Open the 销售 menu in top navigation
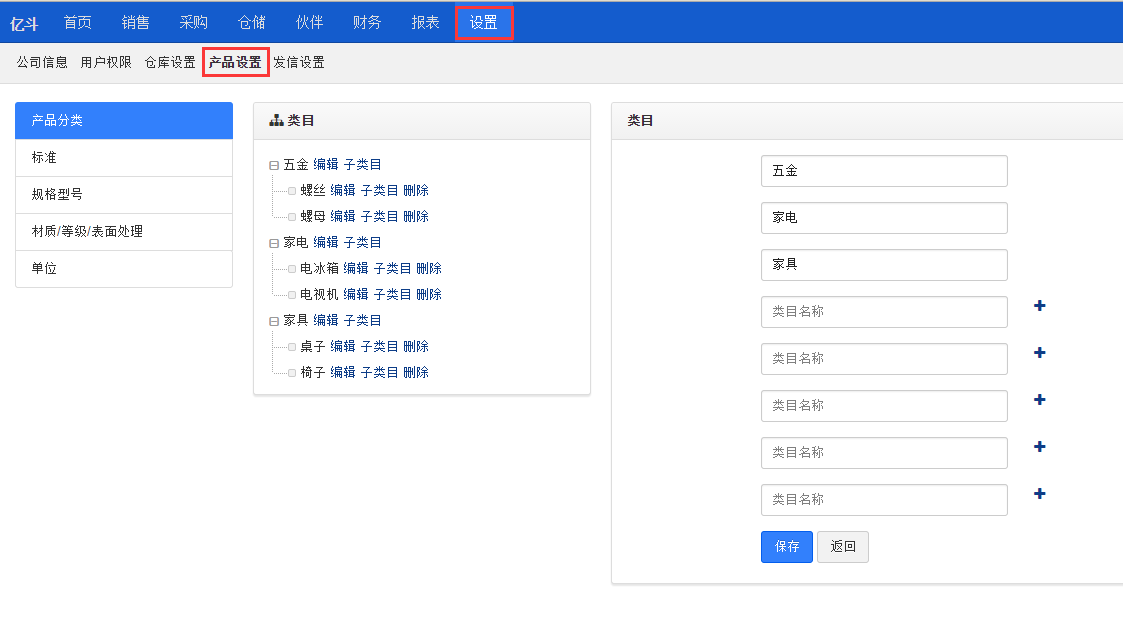Screen dimensions: 1123x623 click(x=136, y=22)
